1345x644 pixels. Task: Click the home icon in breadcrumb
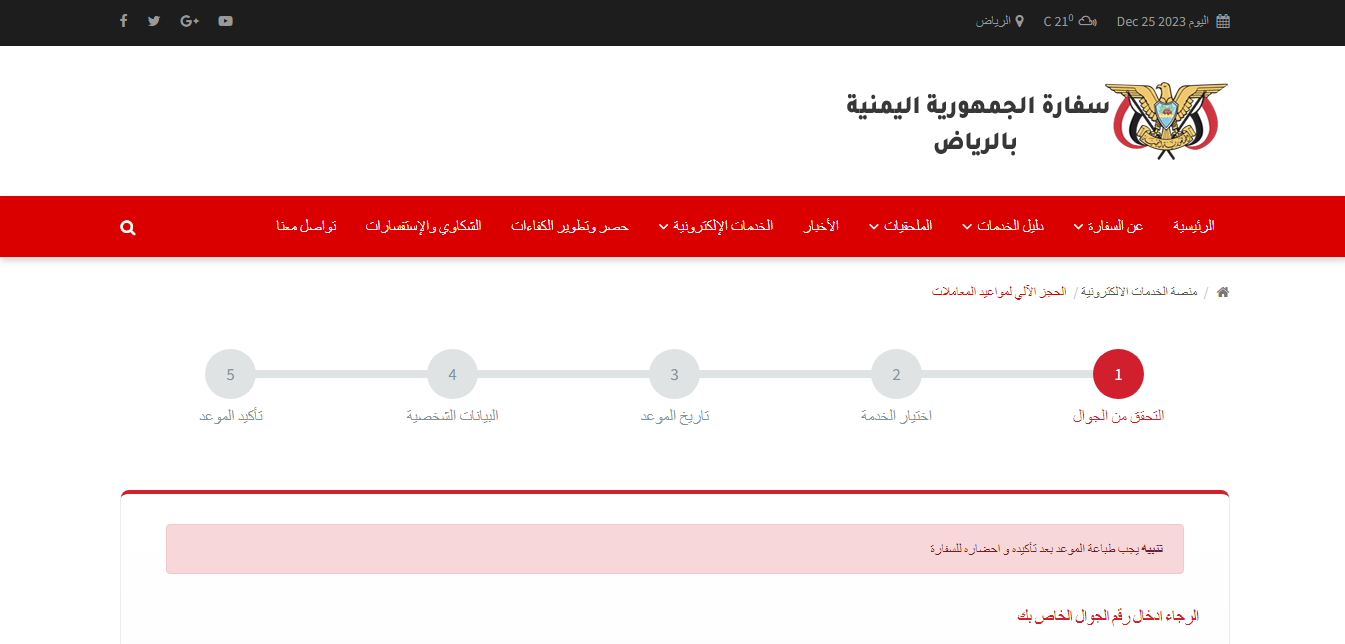click(x=1222, y=292)
